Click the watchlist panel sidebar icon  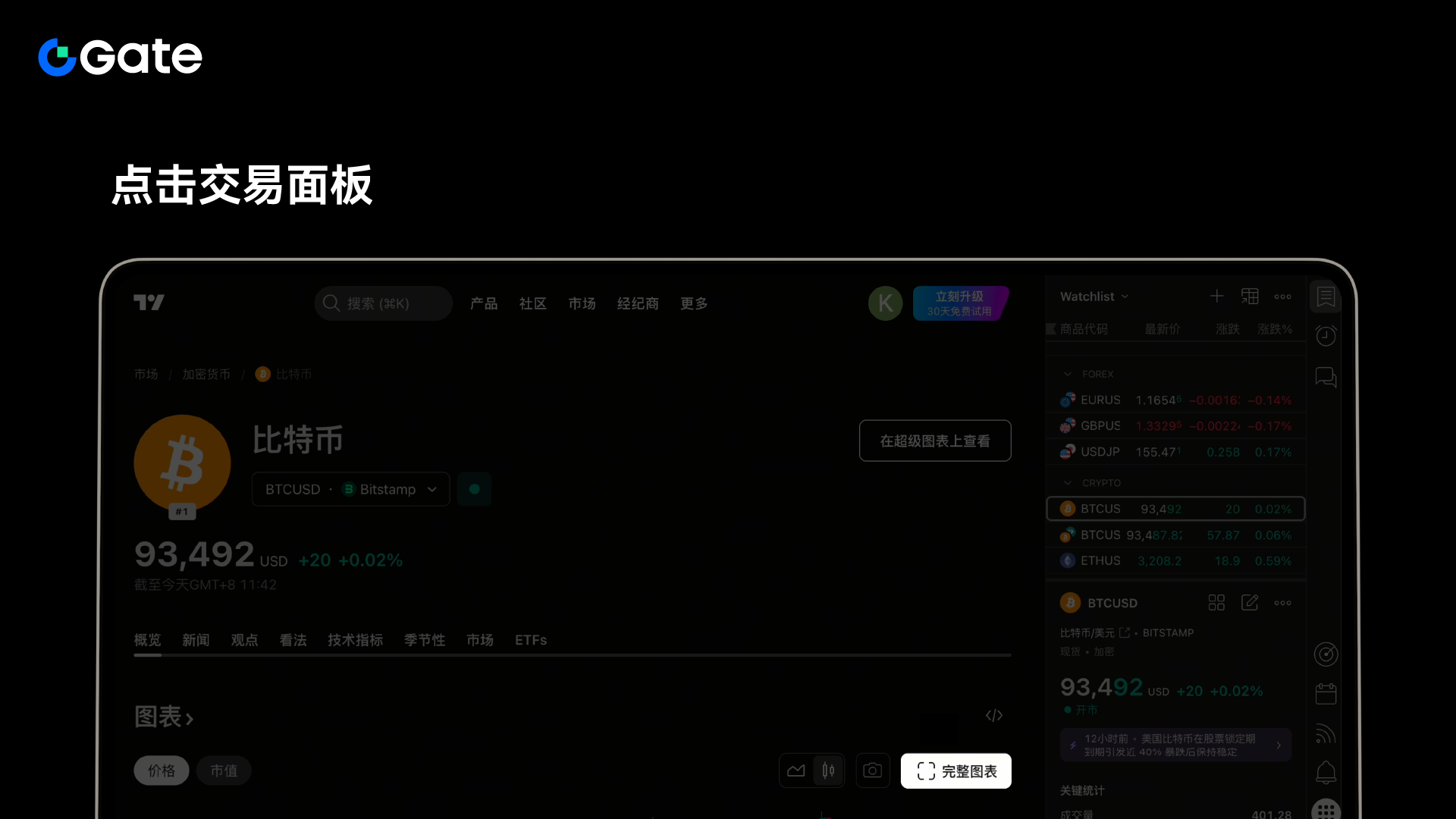coord(1326,297)
